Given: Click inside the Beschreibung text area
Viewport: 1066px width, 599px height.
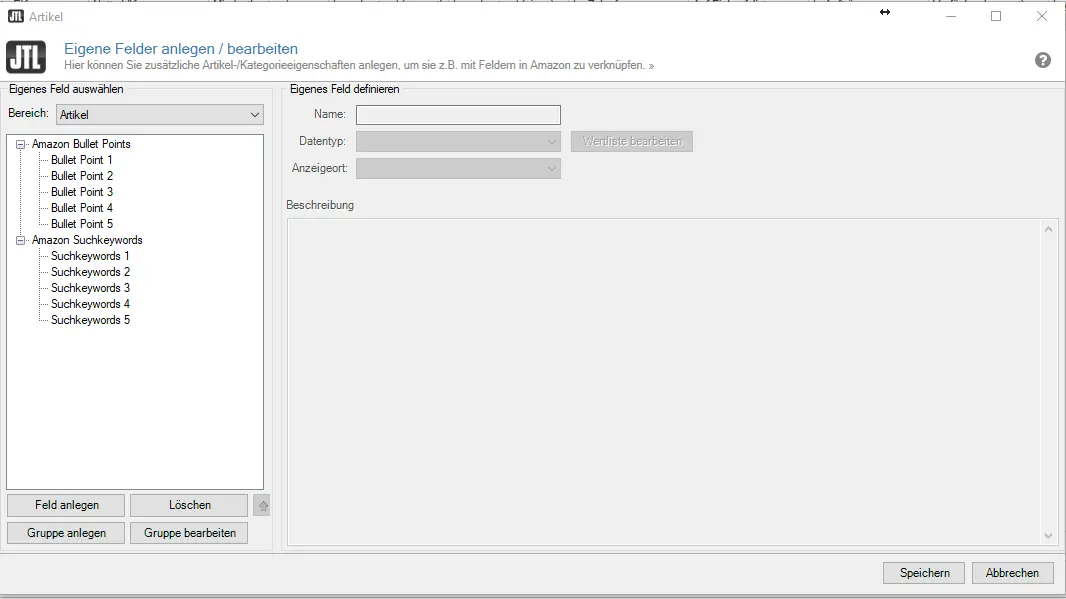Looking at the screenshot, I should 665,382.
